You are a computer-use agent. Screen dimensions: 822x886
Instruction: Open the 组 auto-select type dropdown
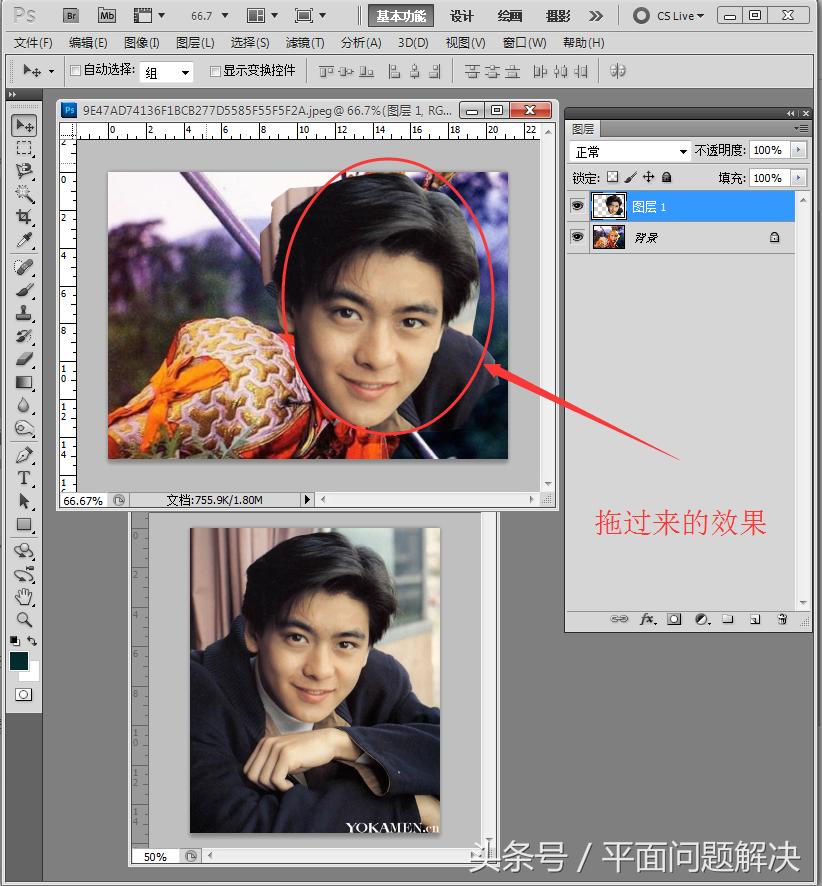tap(167, 72)
